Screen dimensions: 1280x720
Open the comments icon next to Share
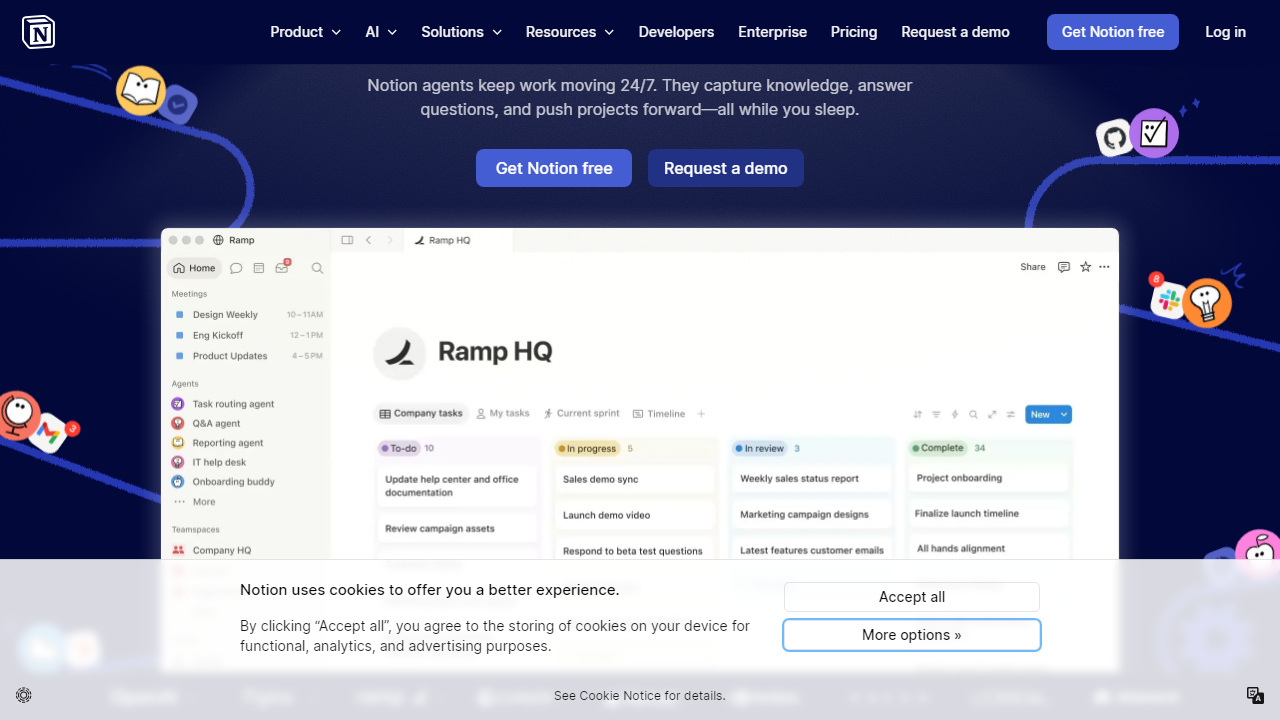point(1064,267)
